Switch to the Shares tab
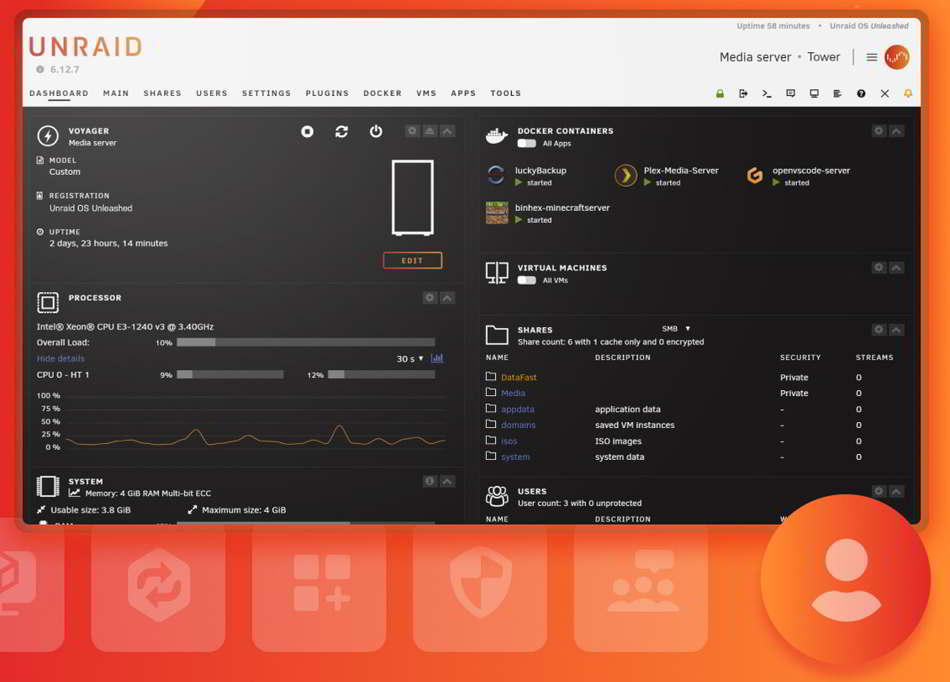This screenshot has width=950, height=682. point(162,93)
